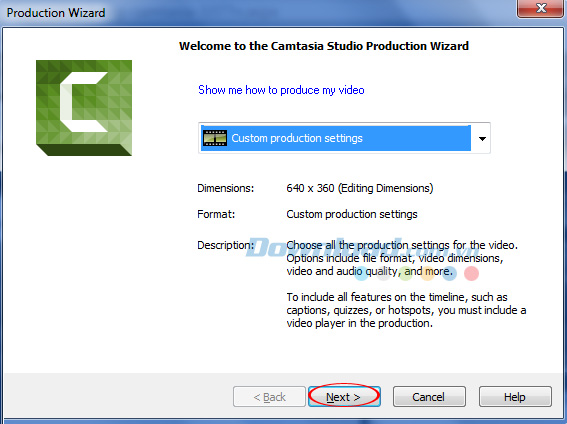
Task: Click the 'To include all features' paragraph
Action: click(406, 310)
